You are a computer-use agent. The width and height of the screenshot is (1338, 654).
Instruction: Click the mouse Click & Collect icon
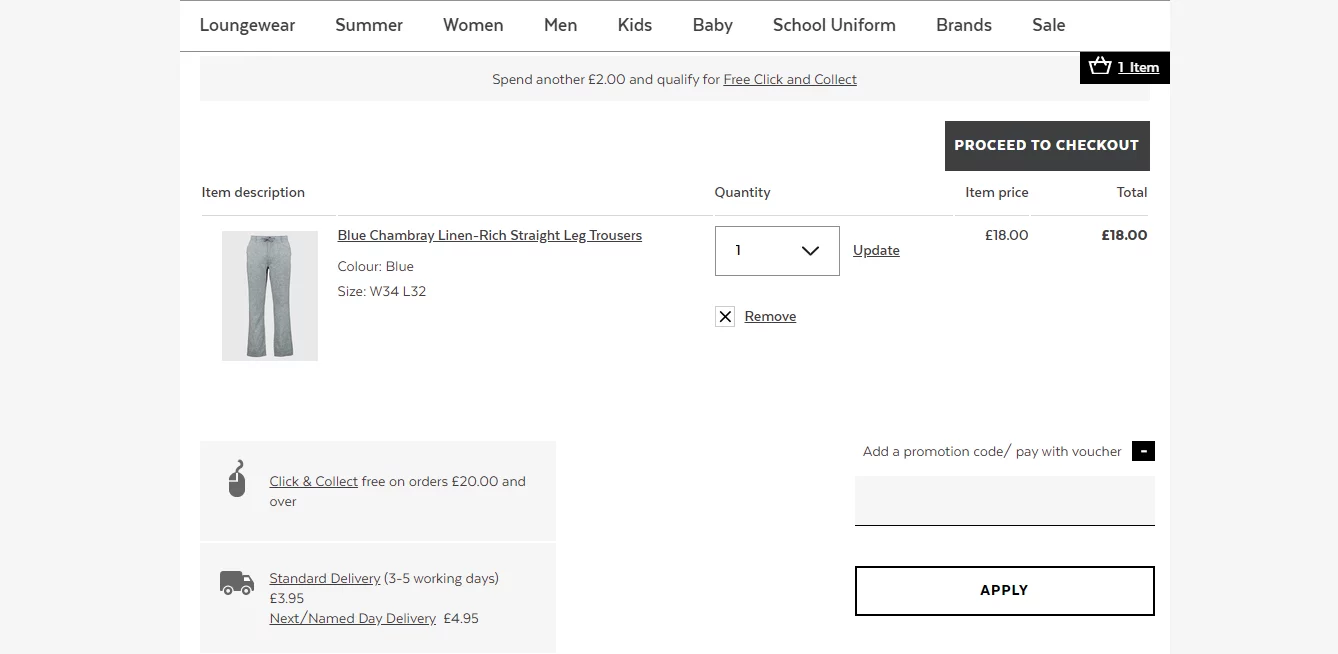(x=237, y=479)
